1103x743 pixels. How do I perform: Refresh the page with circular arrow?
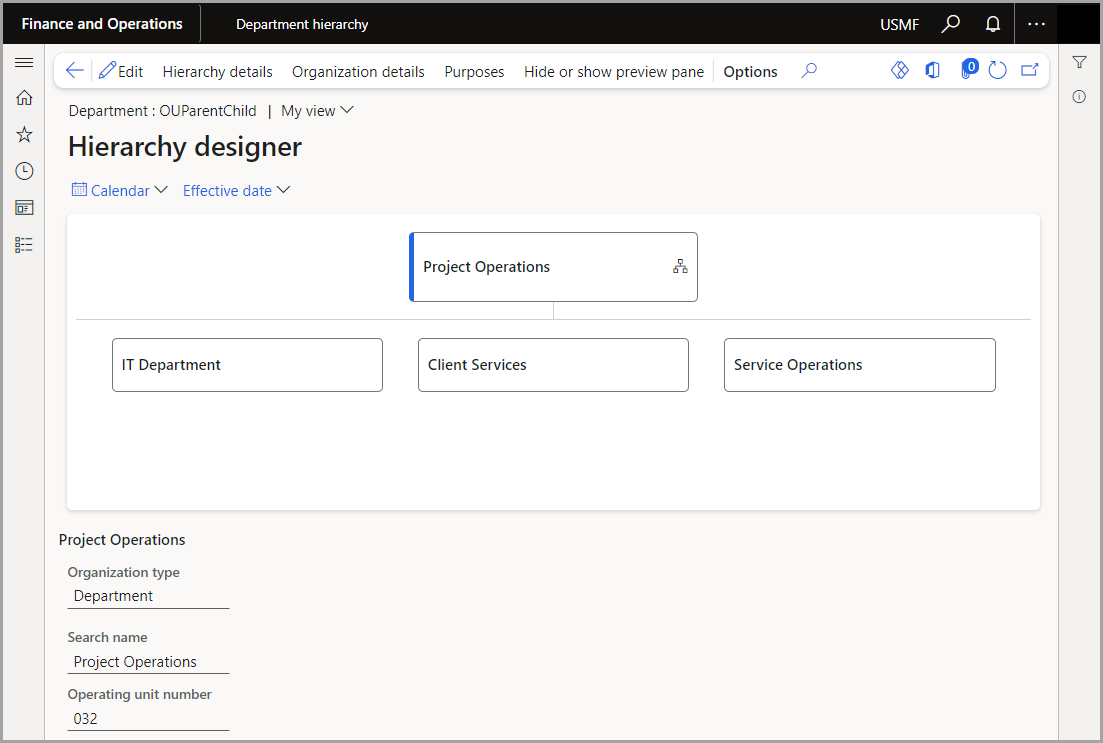997,70
